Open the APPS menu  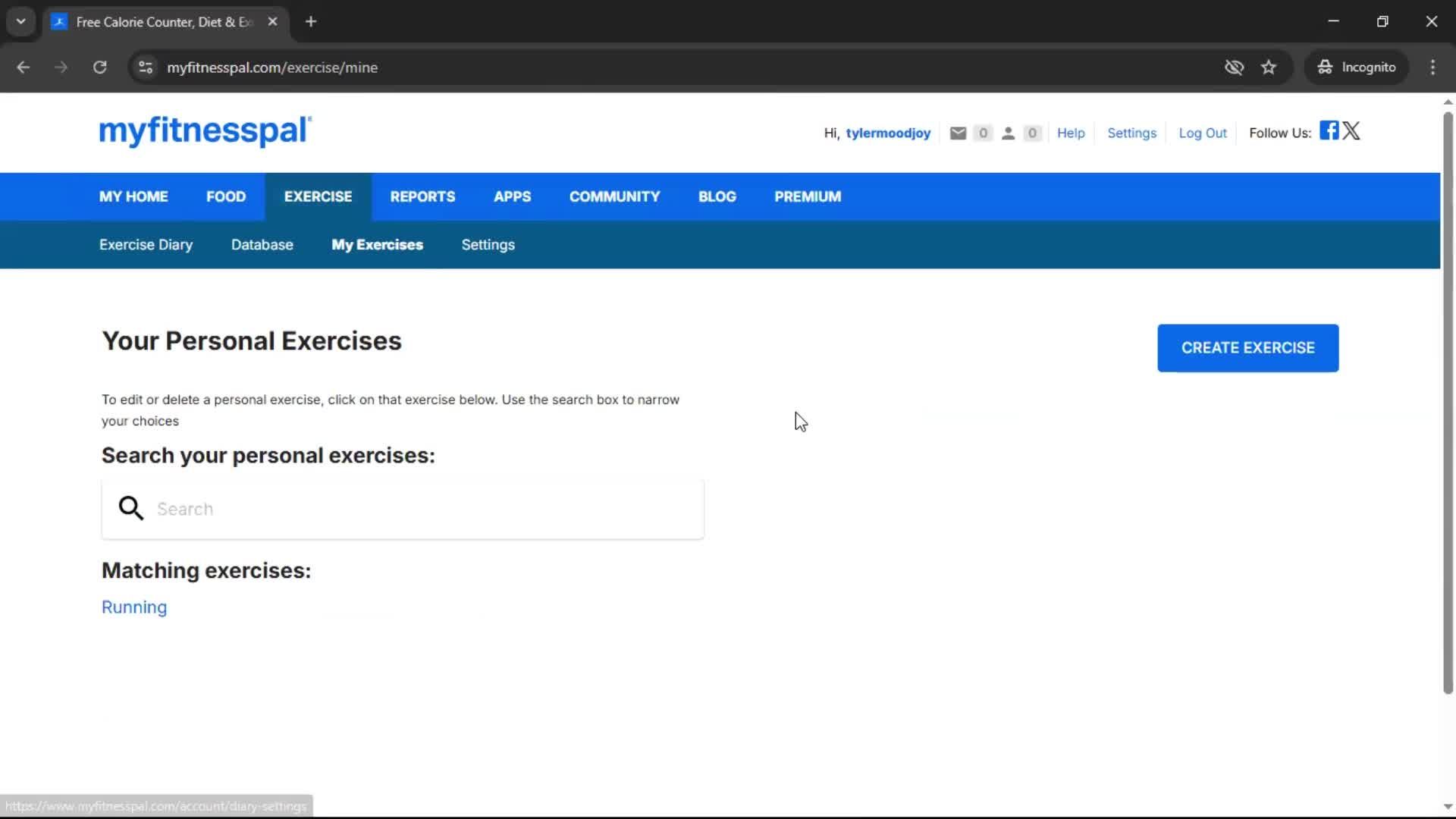click(512, 196)
